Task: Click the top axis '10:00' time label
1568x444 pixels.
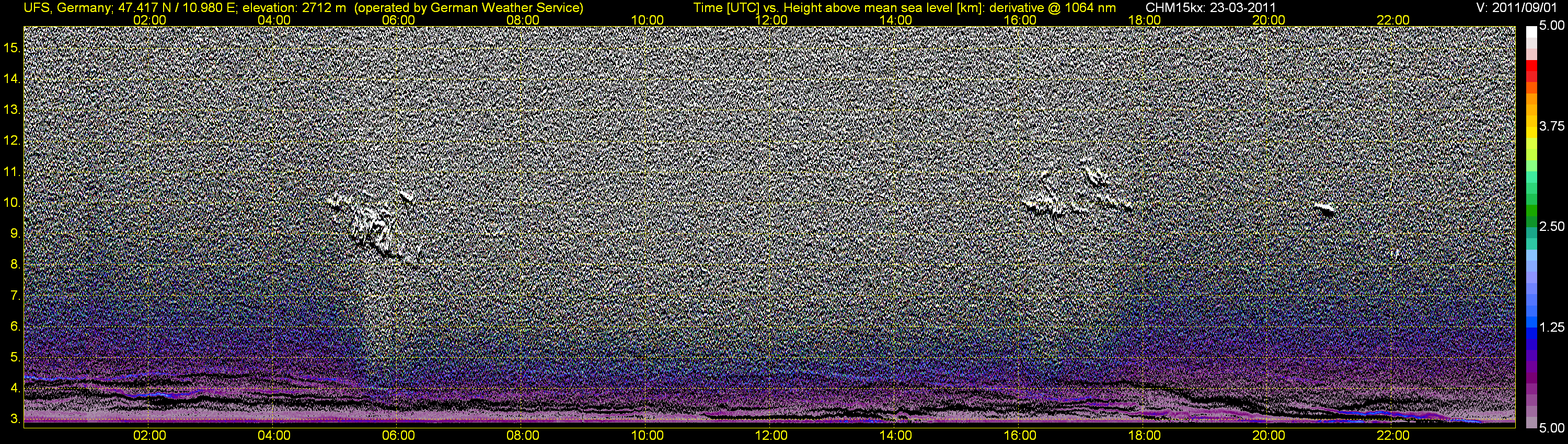Action: pyautogui.click(x=647, y=20)
